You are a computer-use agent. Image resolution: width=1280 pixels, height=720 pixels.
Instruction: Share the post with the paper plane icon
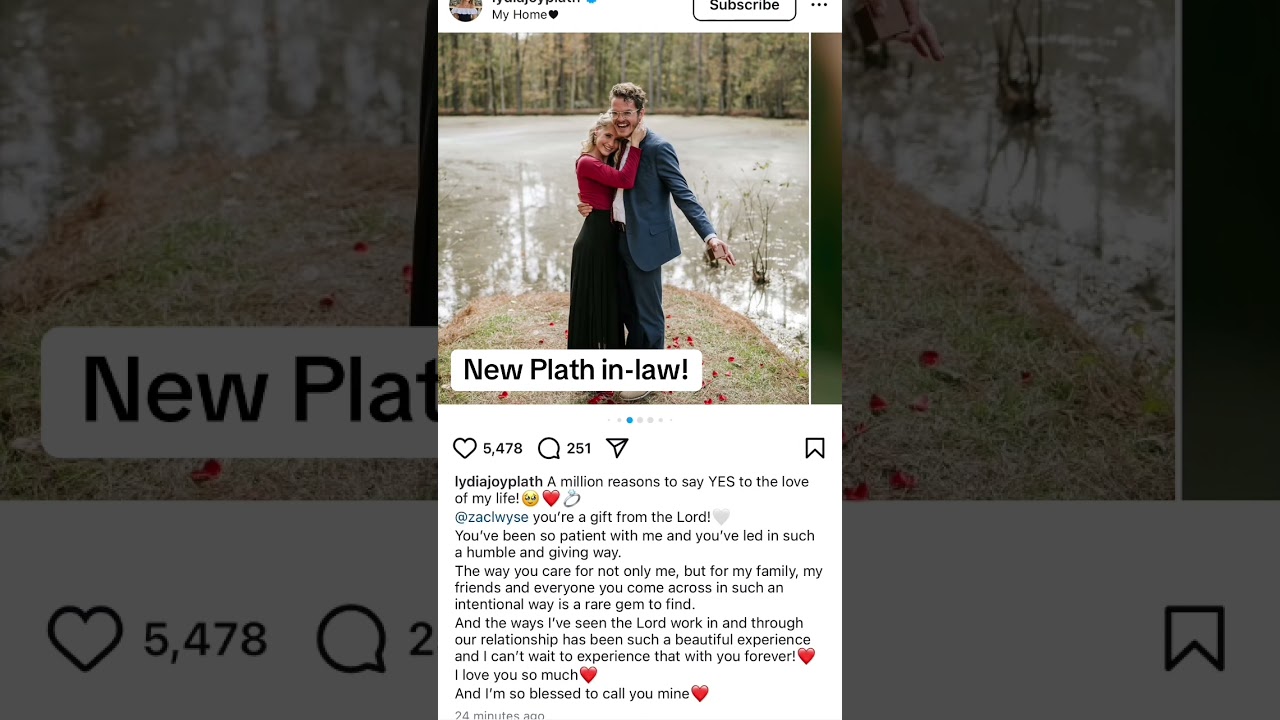617,448
